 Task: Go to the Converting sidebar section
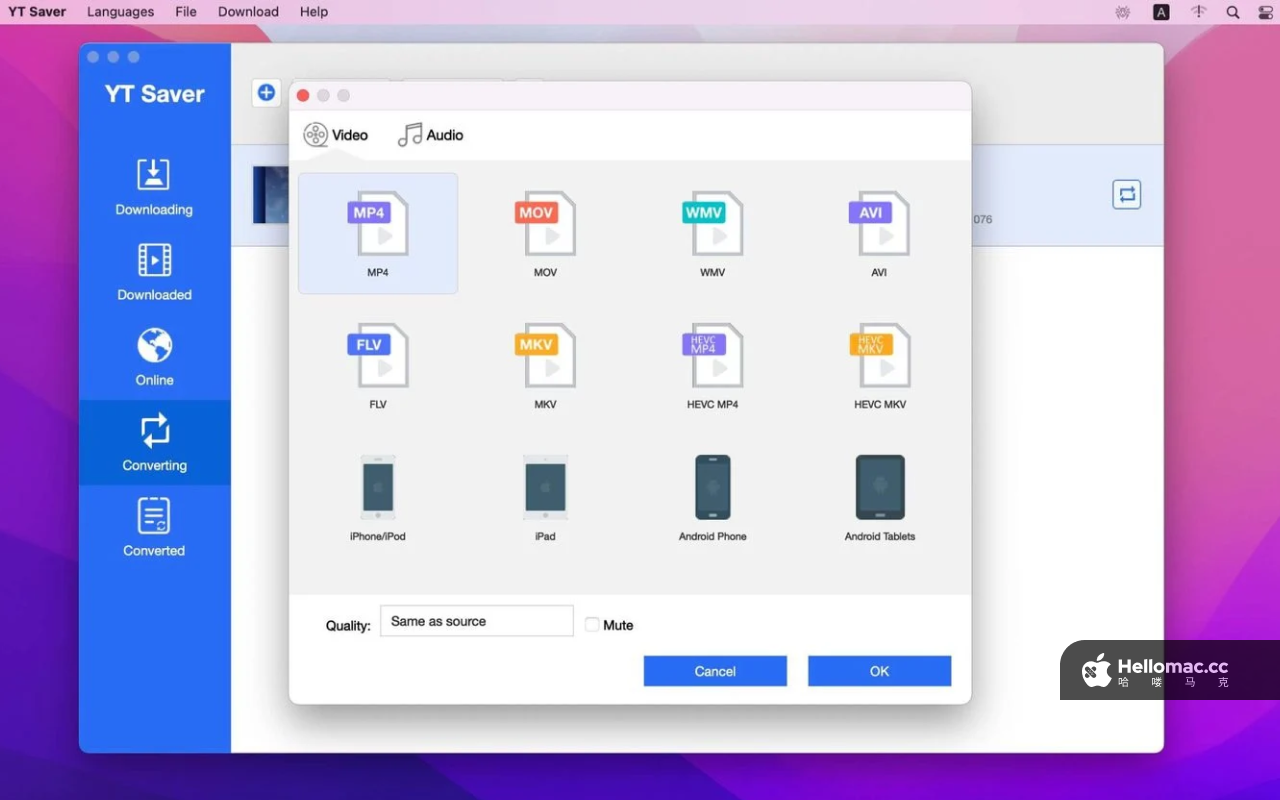point(154,443)
